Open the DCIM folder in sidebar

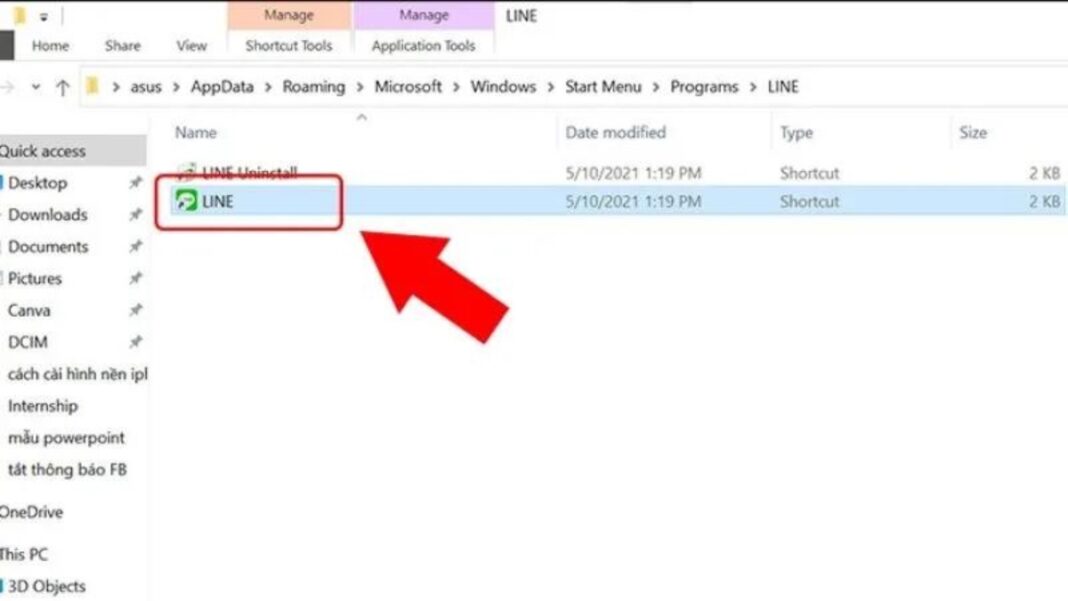[x=27, y=342]
